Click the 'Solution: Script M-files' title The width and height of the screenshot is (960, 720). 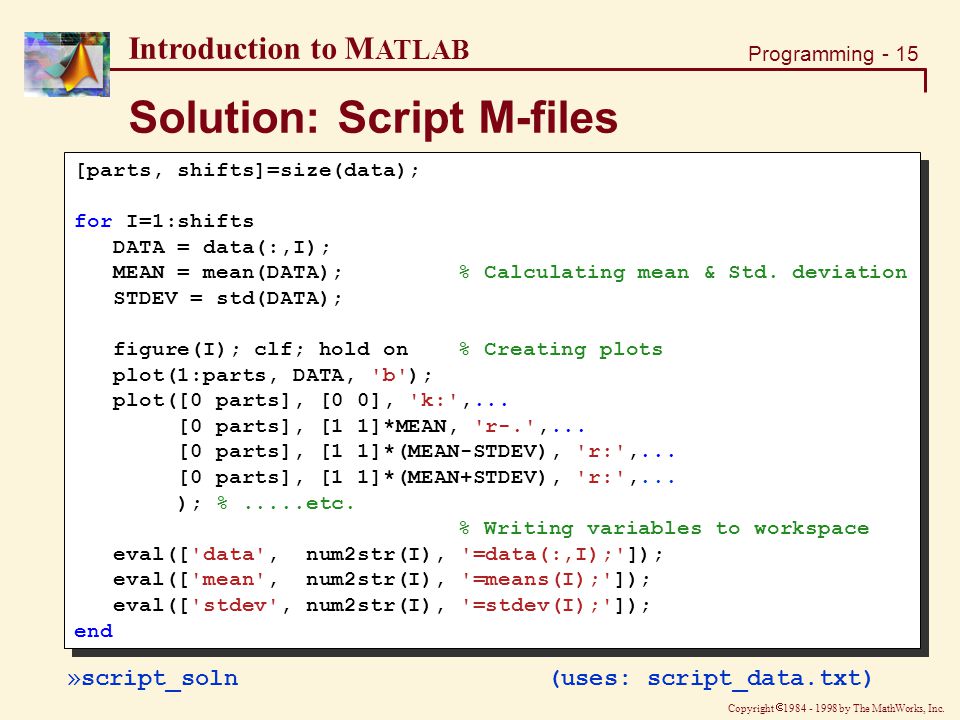(373, 117)
